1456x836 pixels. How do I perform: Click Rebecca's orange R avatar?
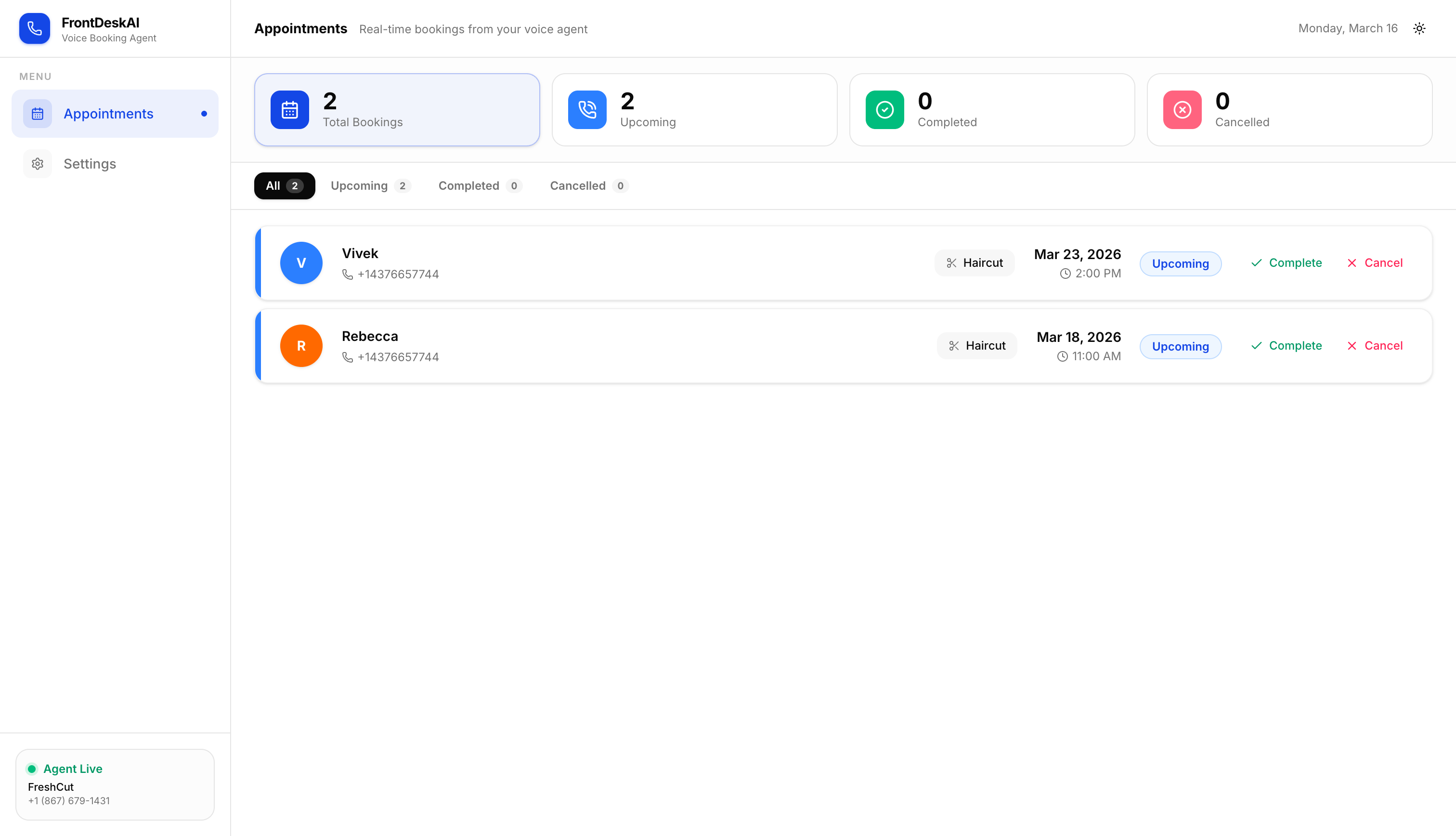coord(301,346)
